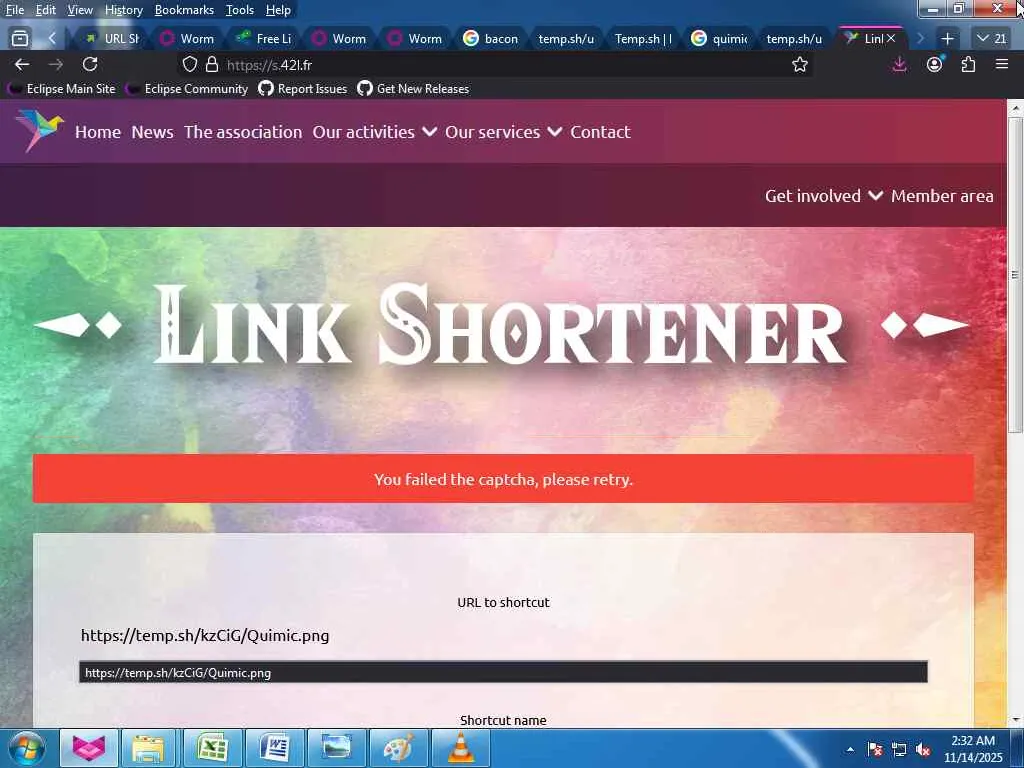Switch to the Free Li tab
1024x768 pixels.
(x=264, y=39)
